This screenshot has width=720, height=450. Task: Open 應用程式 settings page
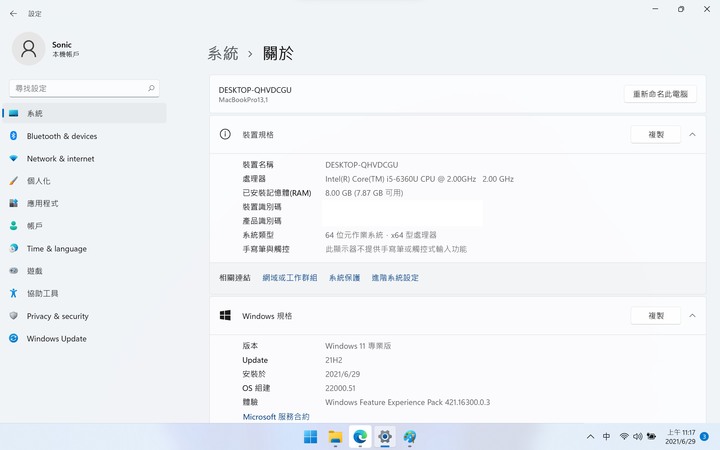[84, 203]
